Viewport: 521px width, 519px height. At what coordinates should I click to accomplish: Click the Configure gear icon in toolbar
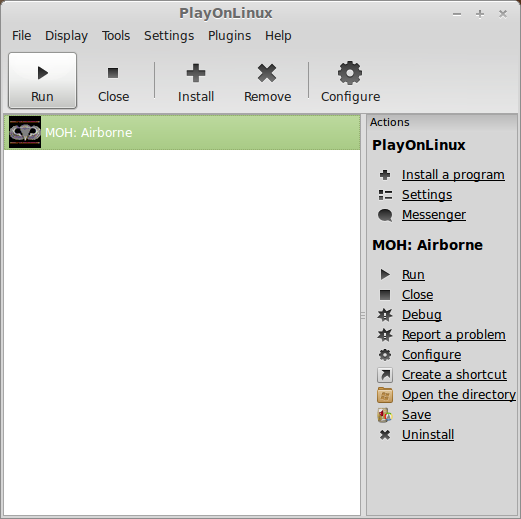[x=350, y=73]
